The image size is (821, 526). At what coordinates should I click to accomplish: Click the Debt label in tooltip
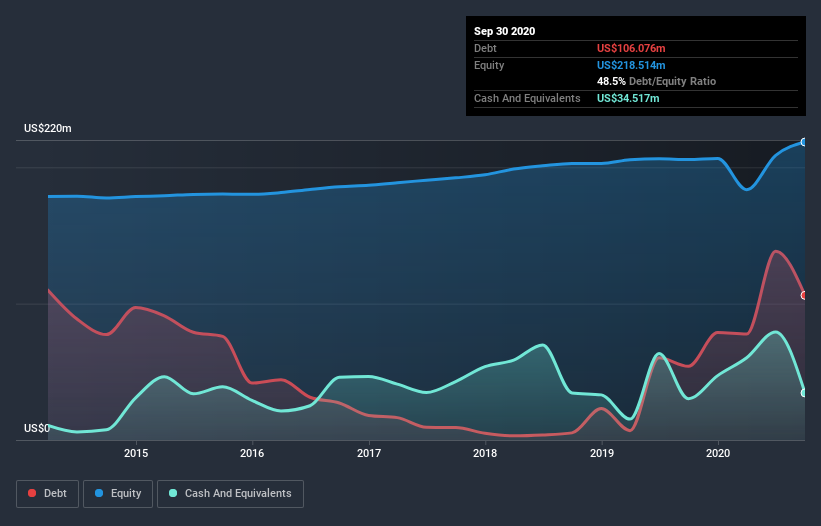[485, 48]
